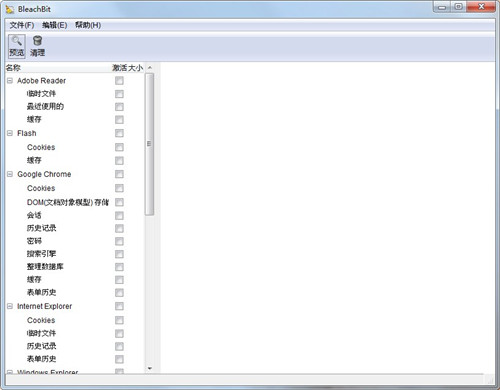Check 历史记录 under Google Chrome
This screenshot has width=500, height=390.
[119, 228]
